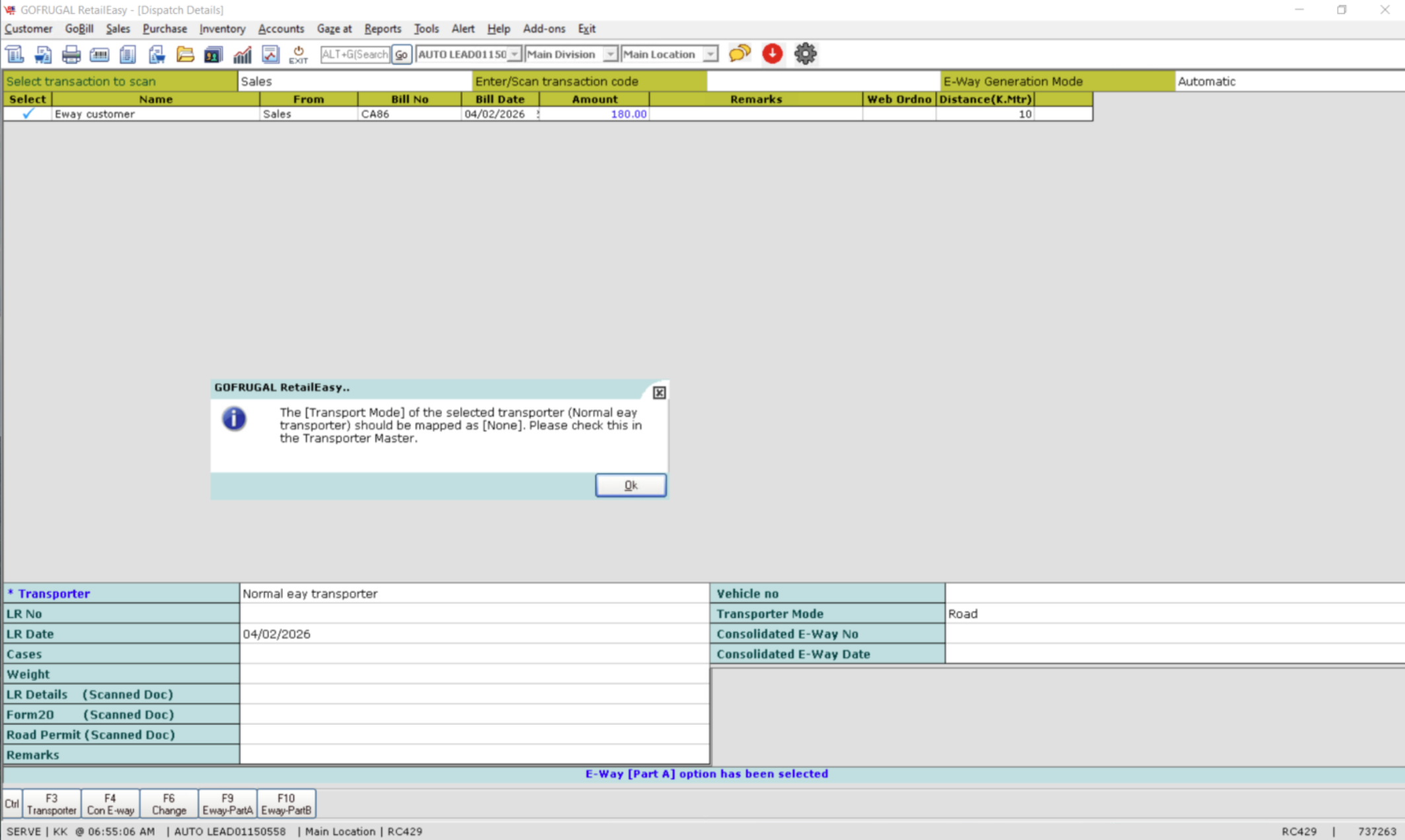Open the chat bubbles icon

click(x=740, y=54)
